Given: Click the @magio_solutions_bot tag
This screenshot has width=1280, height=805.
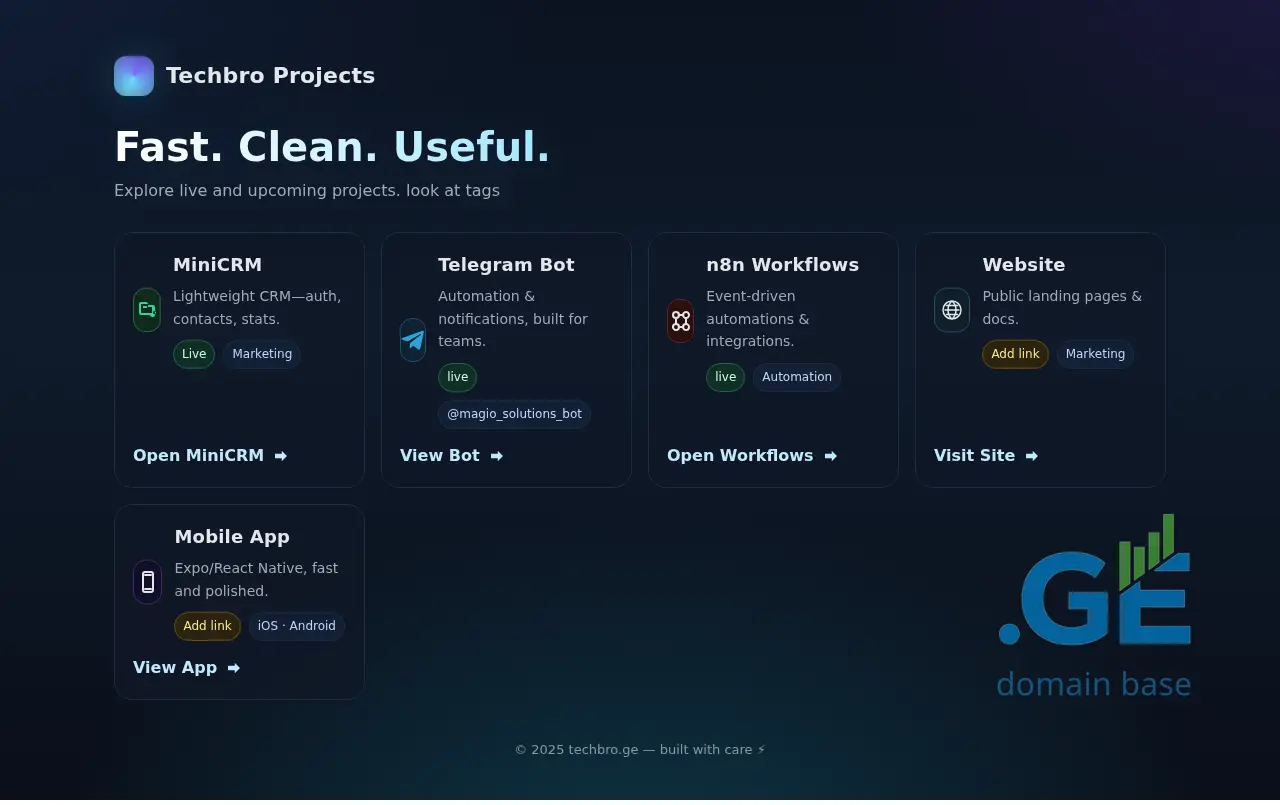Looking at the screenshot, I should [514, 414].
